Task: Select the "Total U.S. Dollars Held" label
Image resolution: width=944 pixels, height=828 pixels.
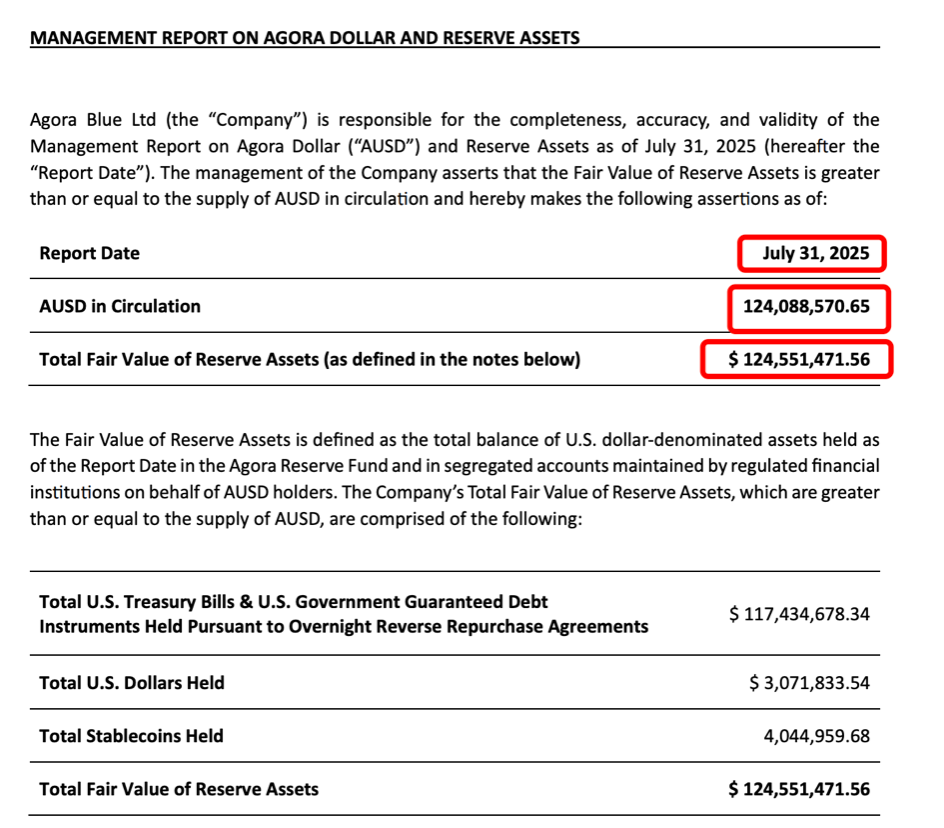Action: click(x=131, y=683)
